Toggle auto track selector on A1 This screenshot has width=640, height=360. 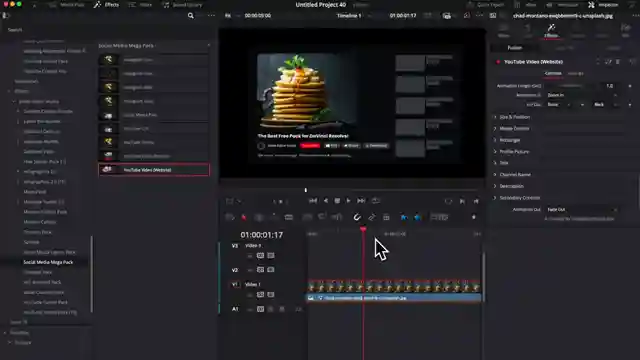pos(260,309)
